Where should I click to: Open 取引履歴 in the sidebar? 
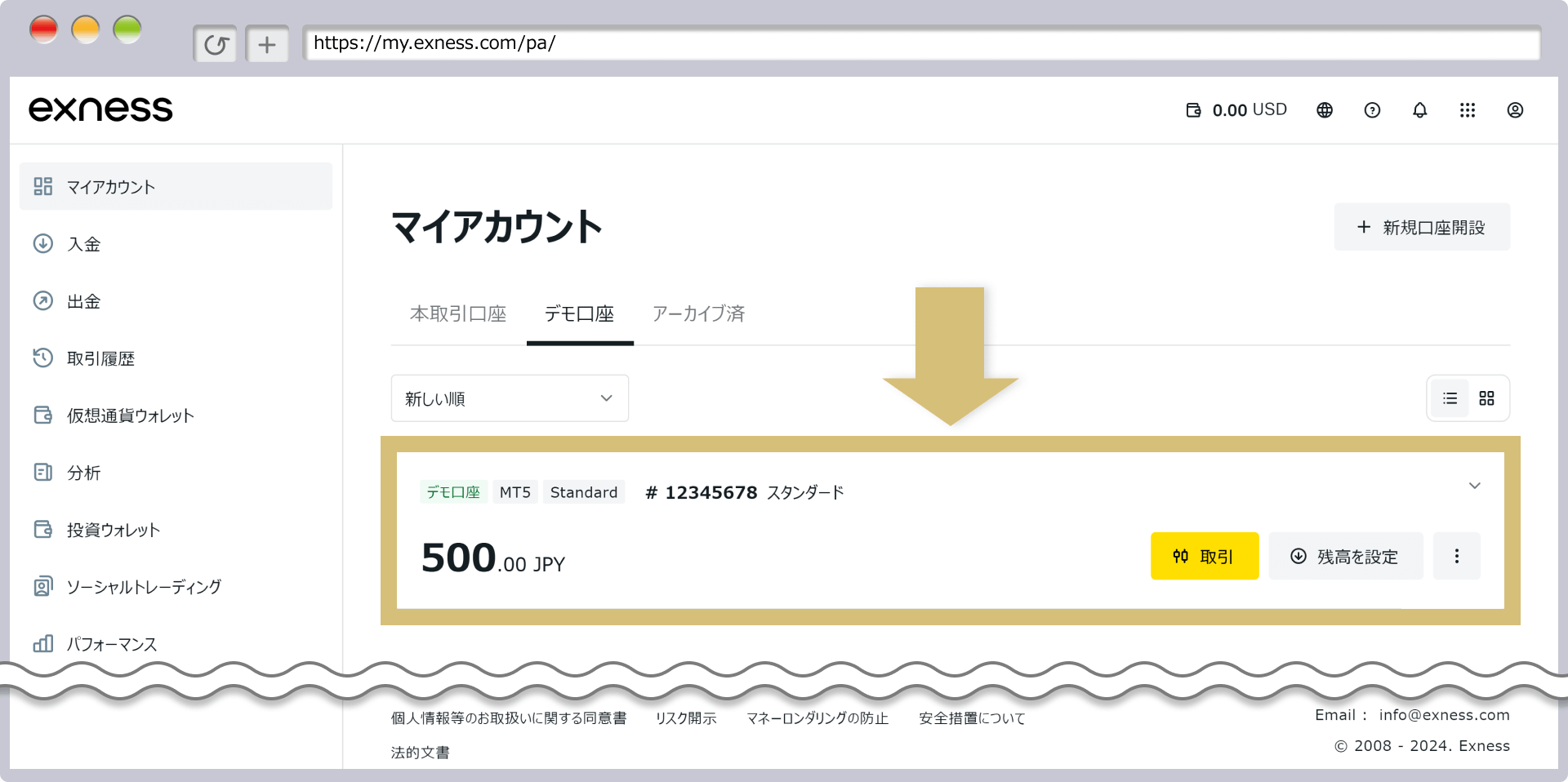tap(176, 358)
